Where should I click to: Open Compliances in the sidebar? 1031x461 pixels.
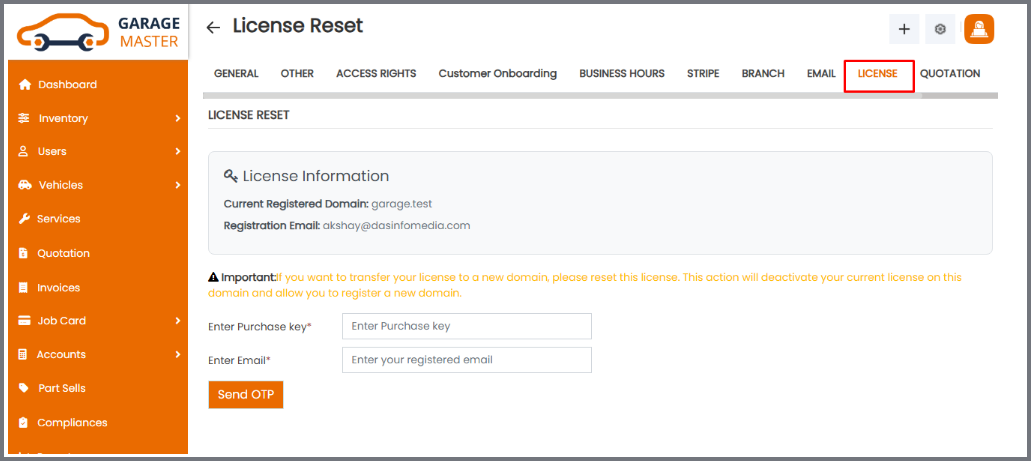[x=71, y=422]
